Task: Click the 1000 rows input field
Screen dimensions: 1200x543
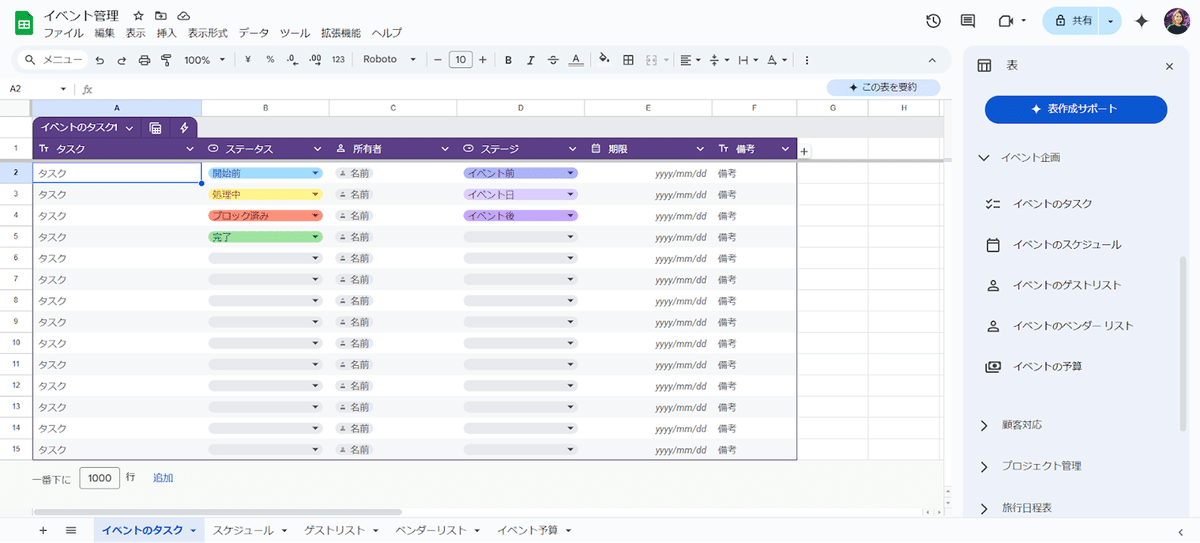Action: (x=100, y=478)
